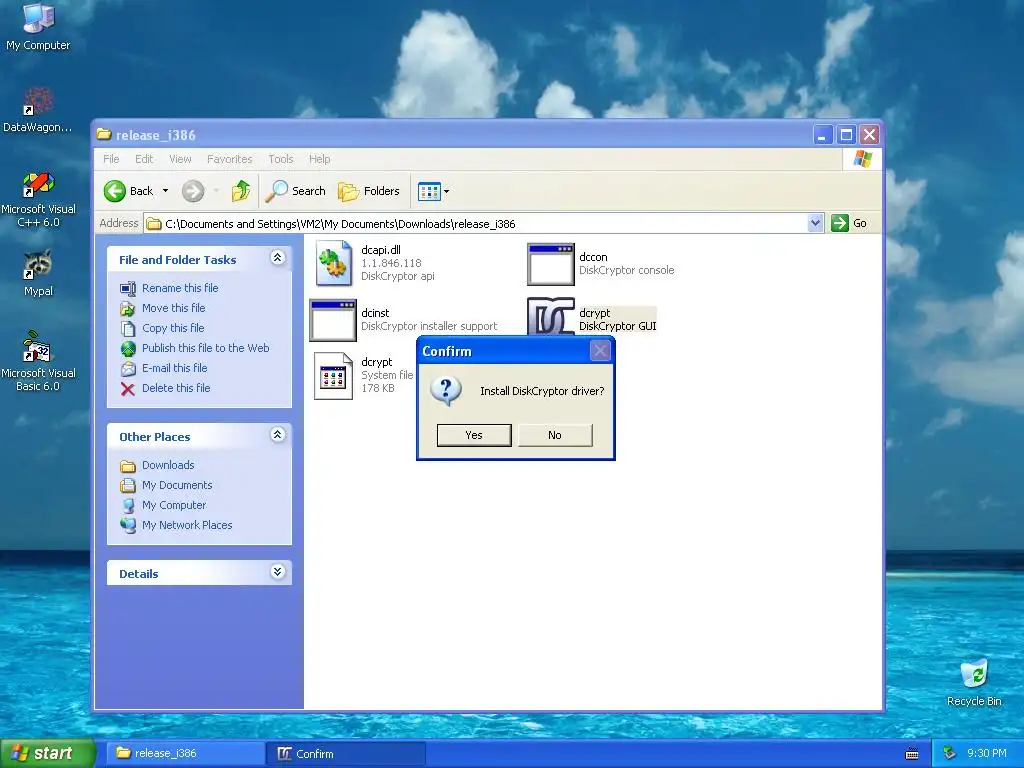Open the Favorites menu

(x=229, y=159)
